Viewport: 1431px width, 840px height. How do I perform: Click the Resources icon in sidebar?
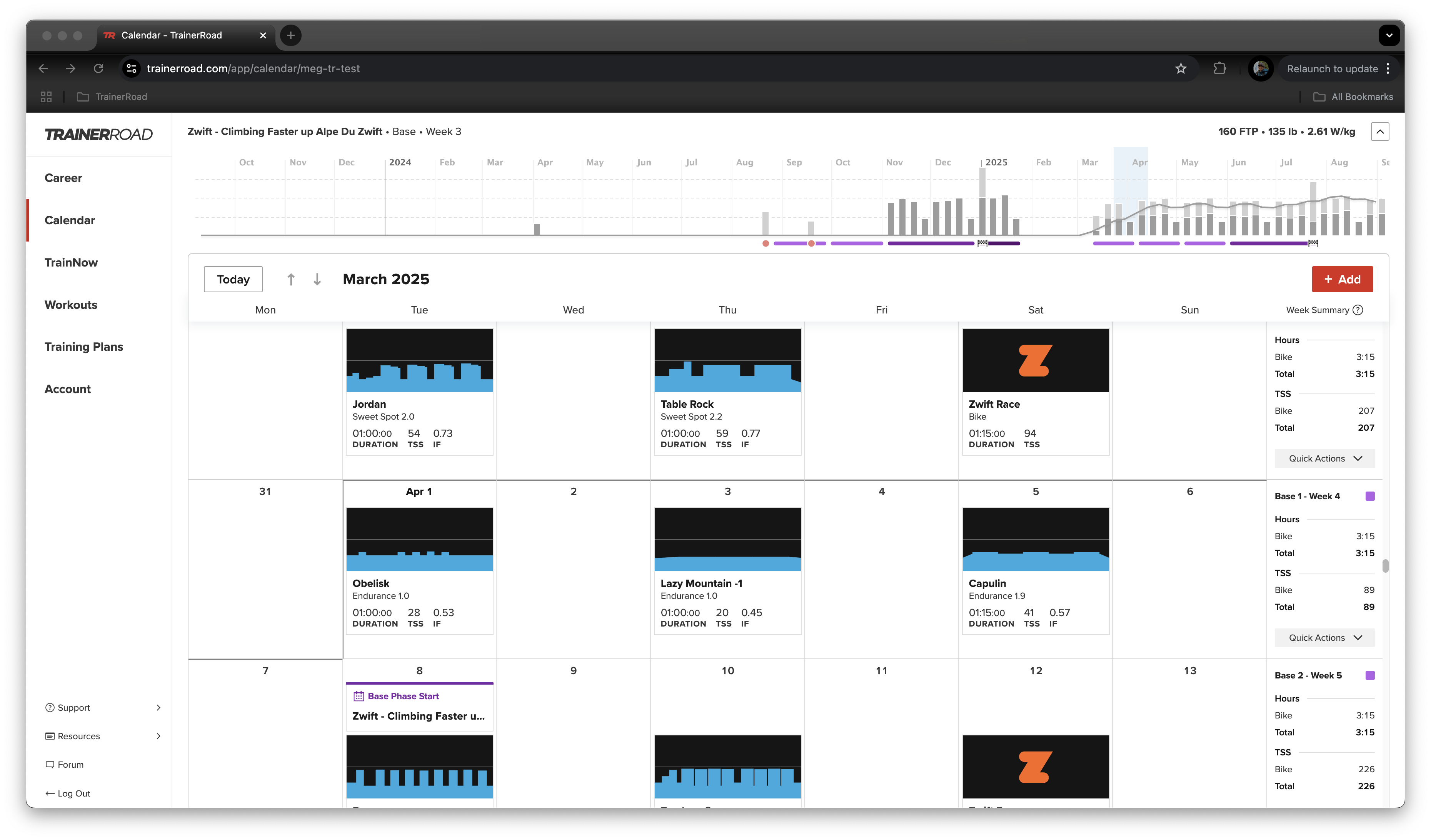pyautogui.click(x=50, y=736)
